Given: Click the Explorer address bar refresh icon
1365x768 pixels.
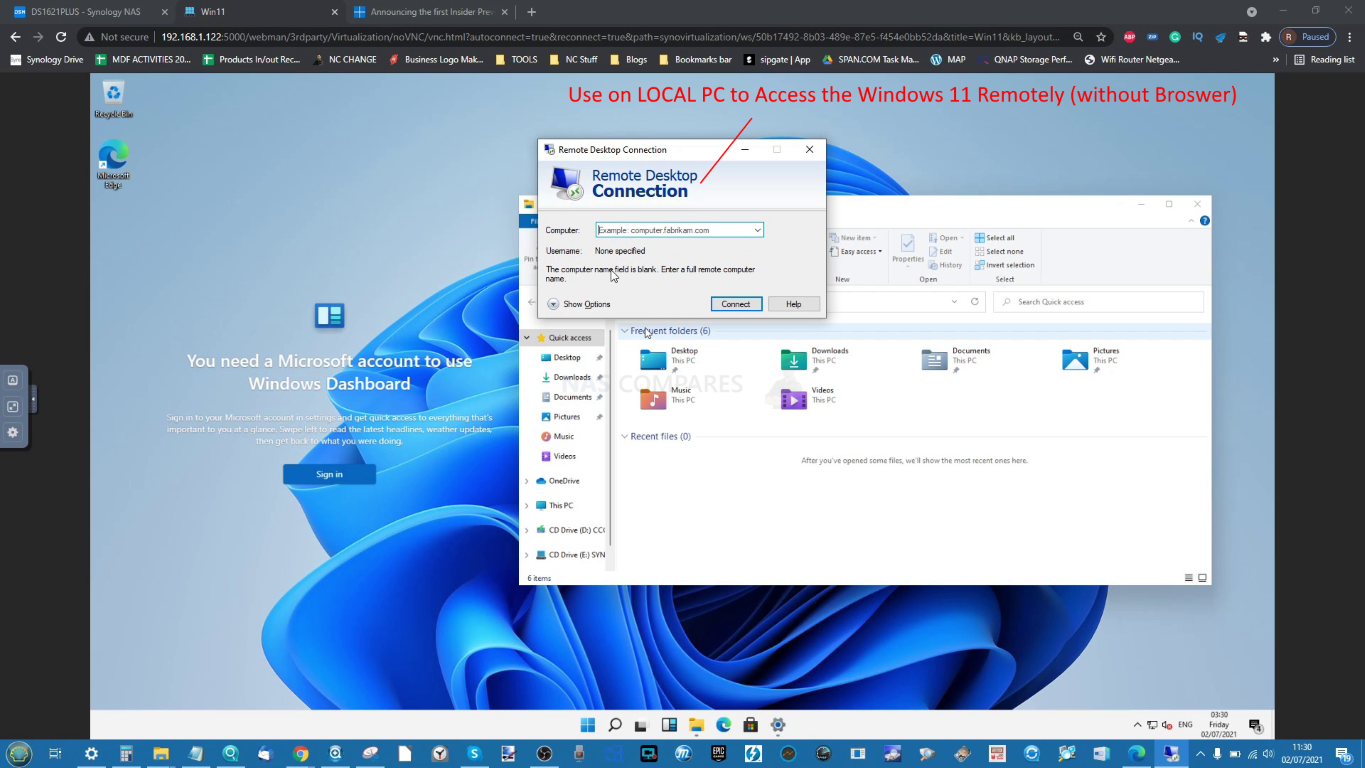Looking at the screenshot, I should (975, 301).
